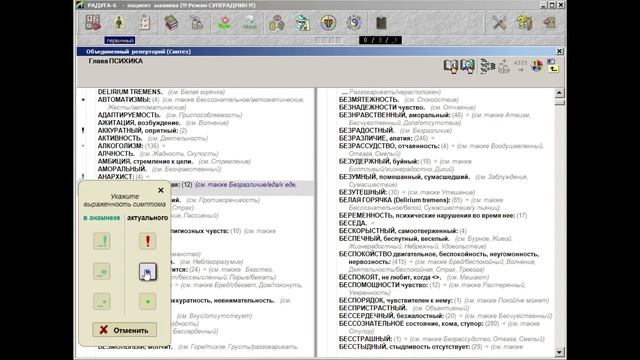640x360 pixels.
Task: Select medium anamnesis severity button
Action: pos(102,271)
